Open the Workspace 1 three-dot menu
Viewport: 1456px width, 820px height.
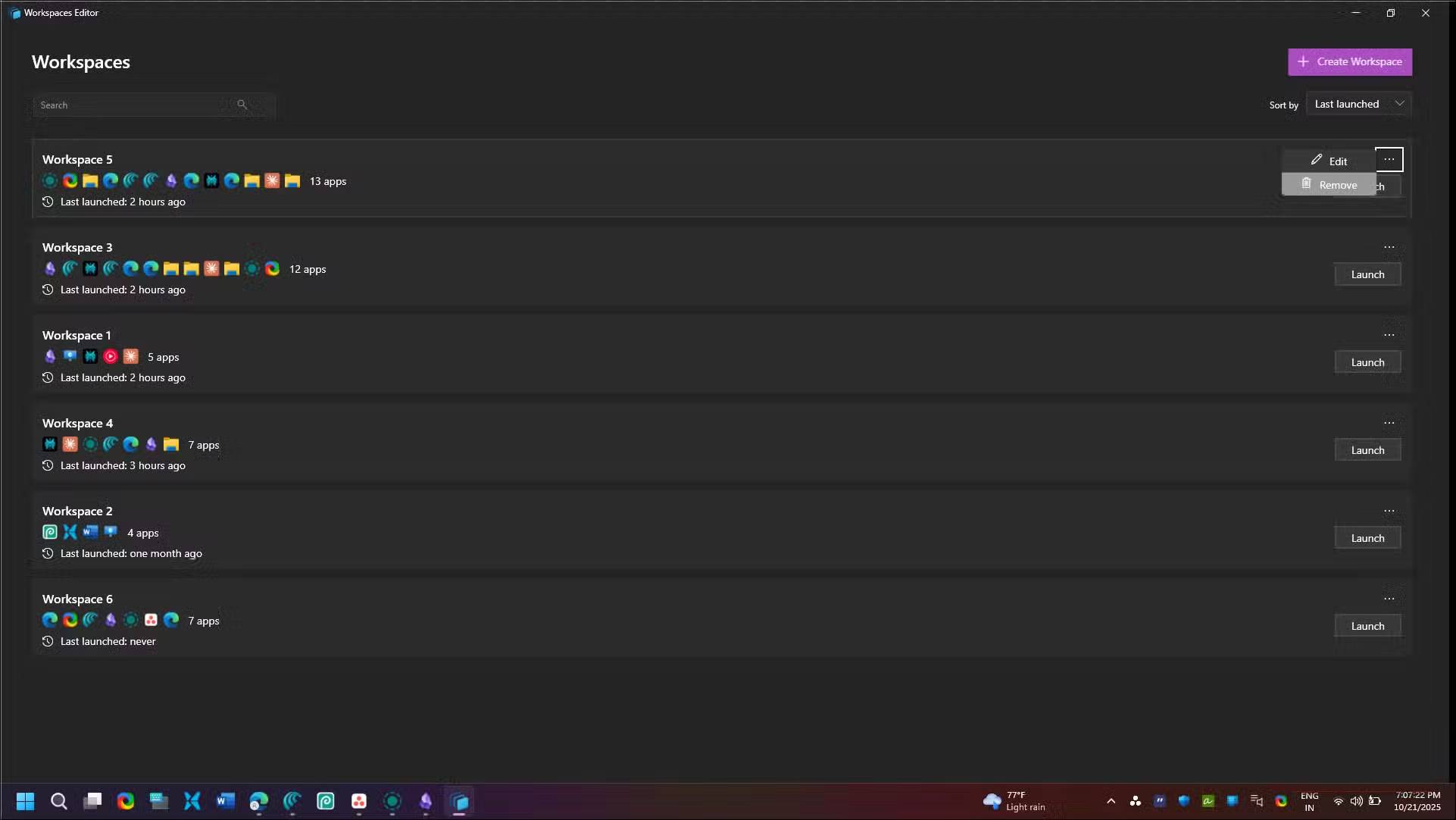click(x=1389, y=334)
